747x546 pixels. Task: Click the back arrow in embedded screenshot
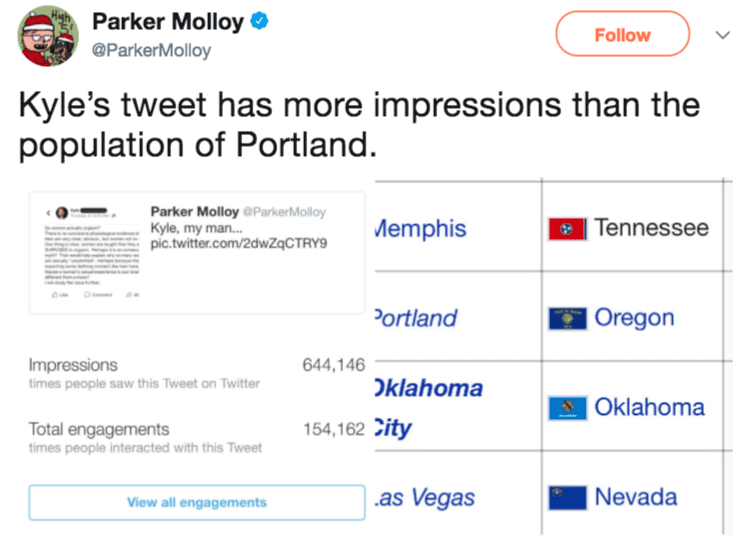click(49, 212)
